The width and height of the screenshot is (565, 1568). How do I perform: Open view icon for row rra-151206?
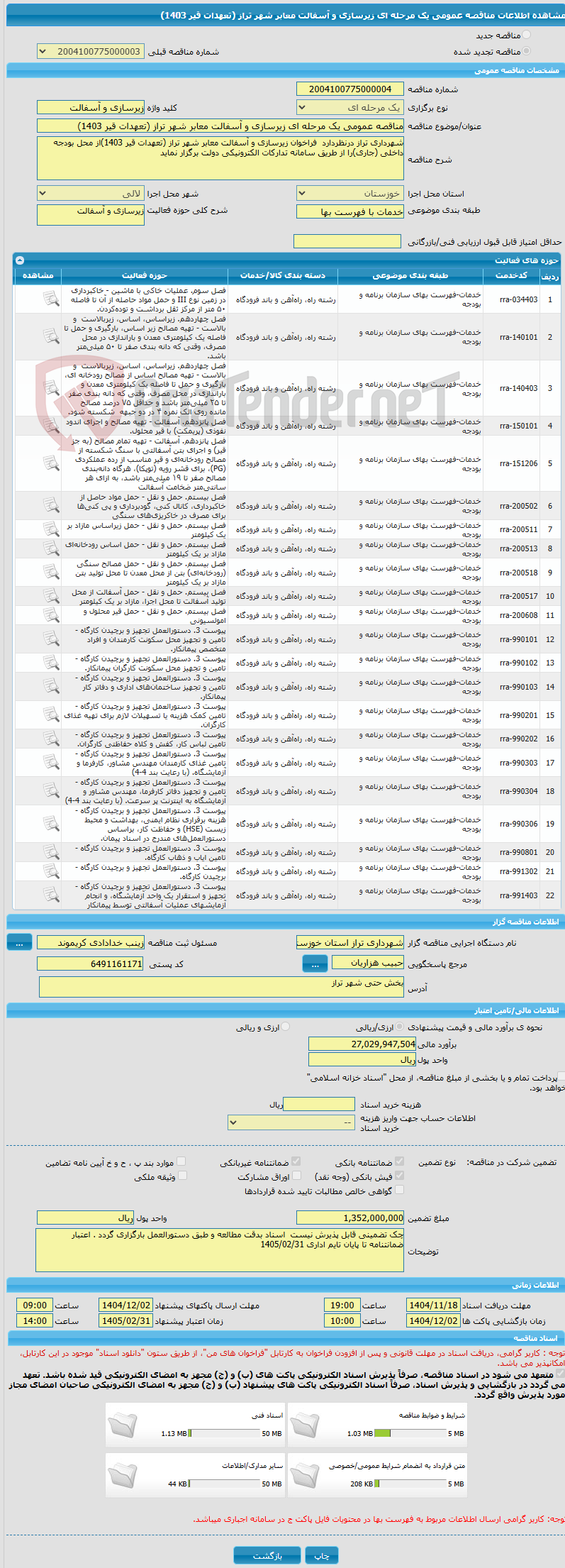click(x=50, y=463)
